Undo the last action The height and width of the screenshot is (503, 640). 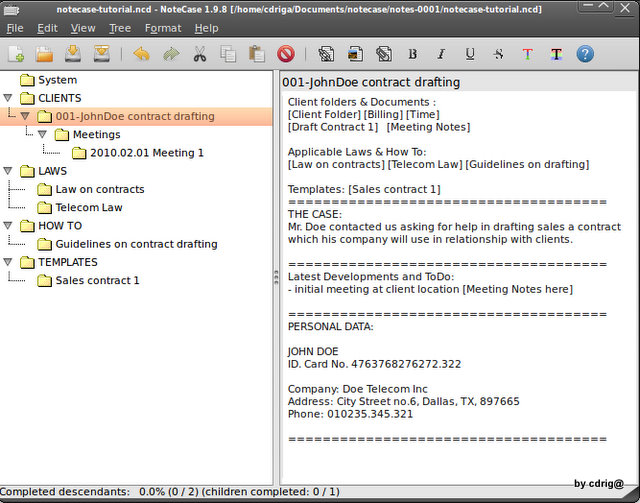coord(142,54)
